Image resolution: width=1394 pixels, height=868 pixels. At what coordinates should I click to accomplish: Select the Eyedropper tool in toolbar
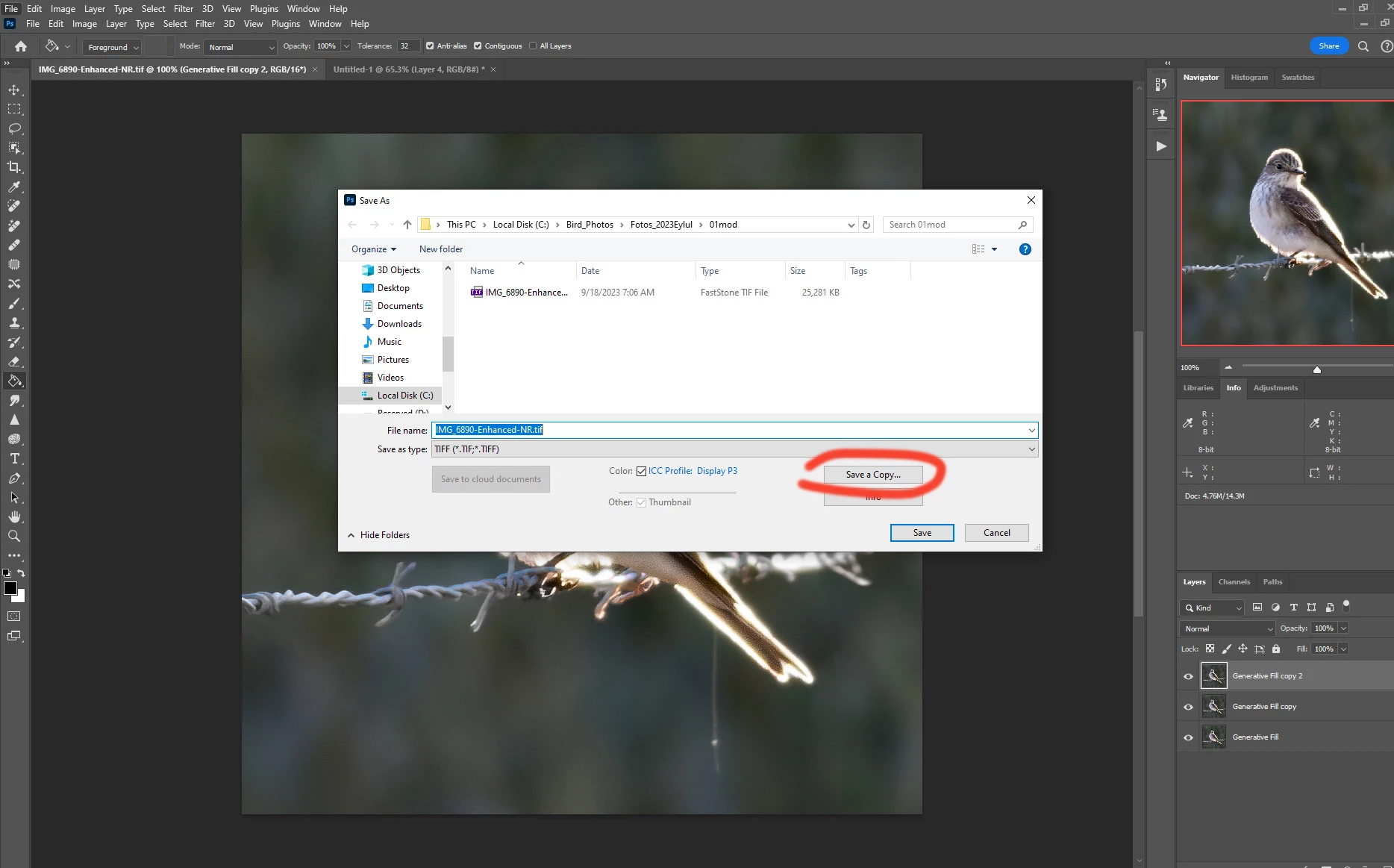click(x=14, y=187)
